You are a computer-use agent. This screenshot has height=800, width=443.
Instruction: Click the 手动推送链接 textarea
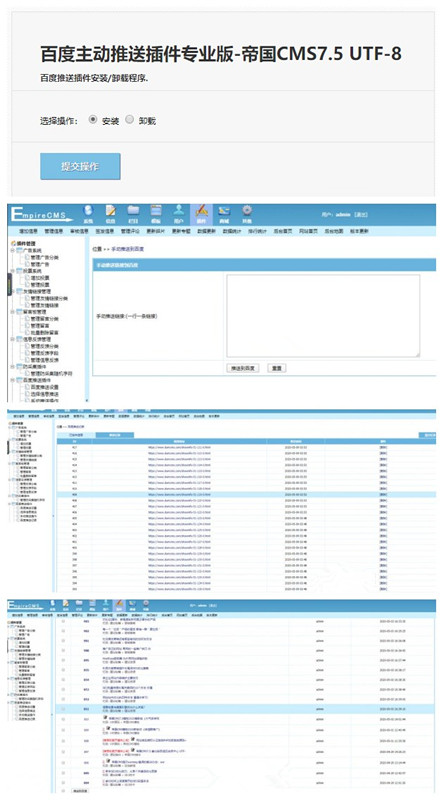pyautogui.click(x=323, y=316)
